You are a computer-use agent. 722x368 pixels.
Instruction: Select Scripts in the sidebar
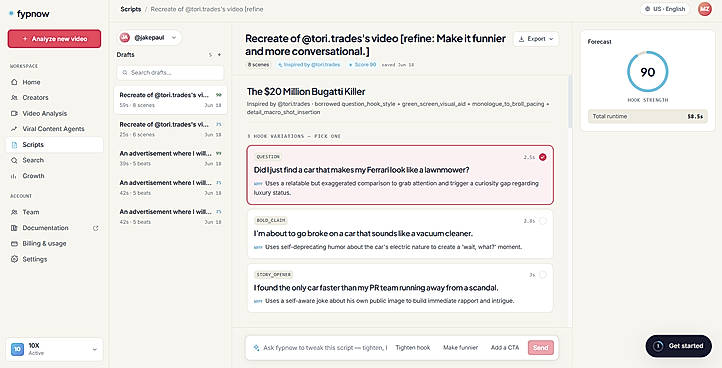[x=54, y=145]
